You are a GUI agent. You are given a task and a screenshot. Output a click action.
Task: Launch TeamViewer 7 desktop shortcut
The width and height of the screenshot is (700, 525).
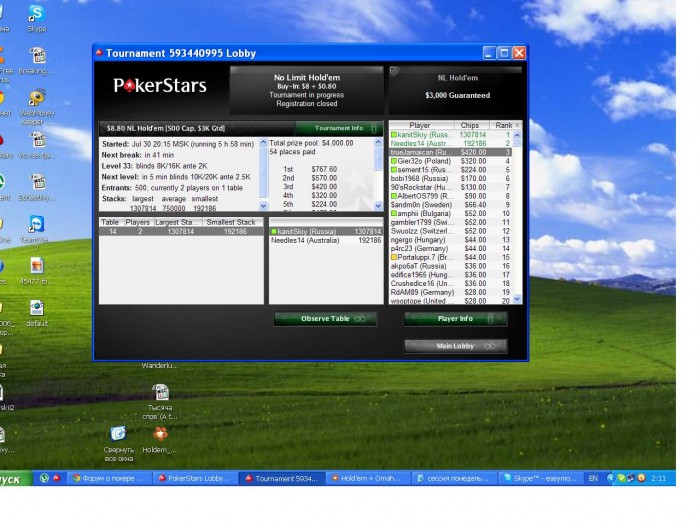coord(37,233)
